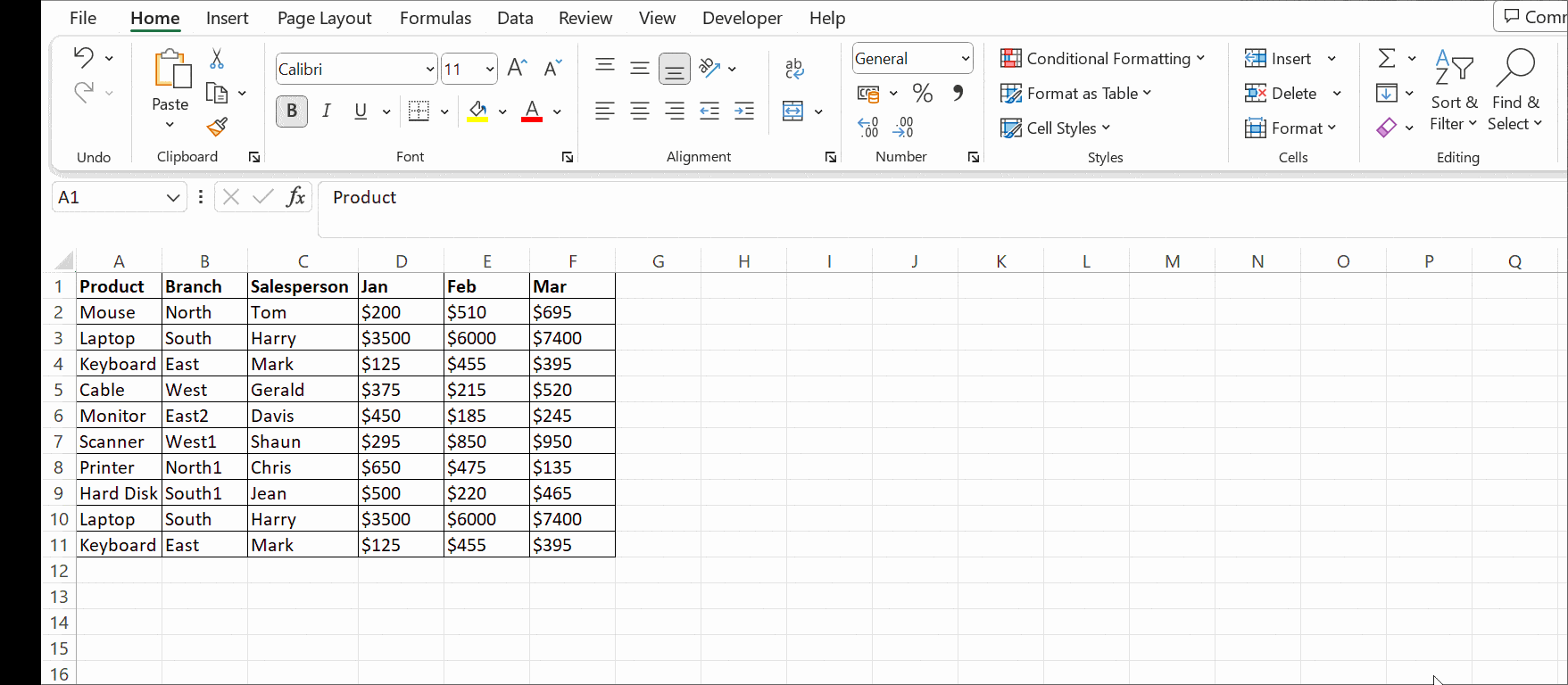Apply the yellow Fill Color swatch

pos(477,111)
